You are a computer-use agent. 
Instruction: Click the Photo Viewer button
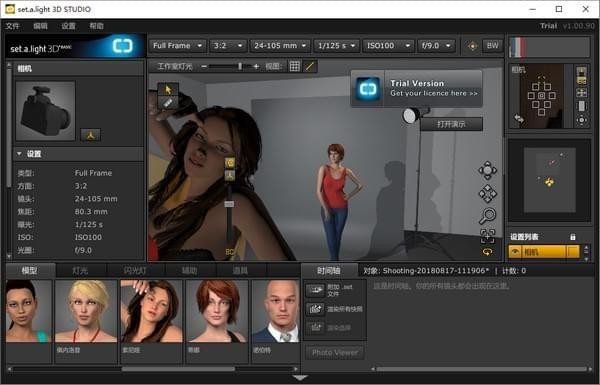coord(335,352)
